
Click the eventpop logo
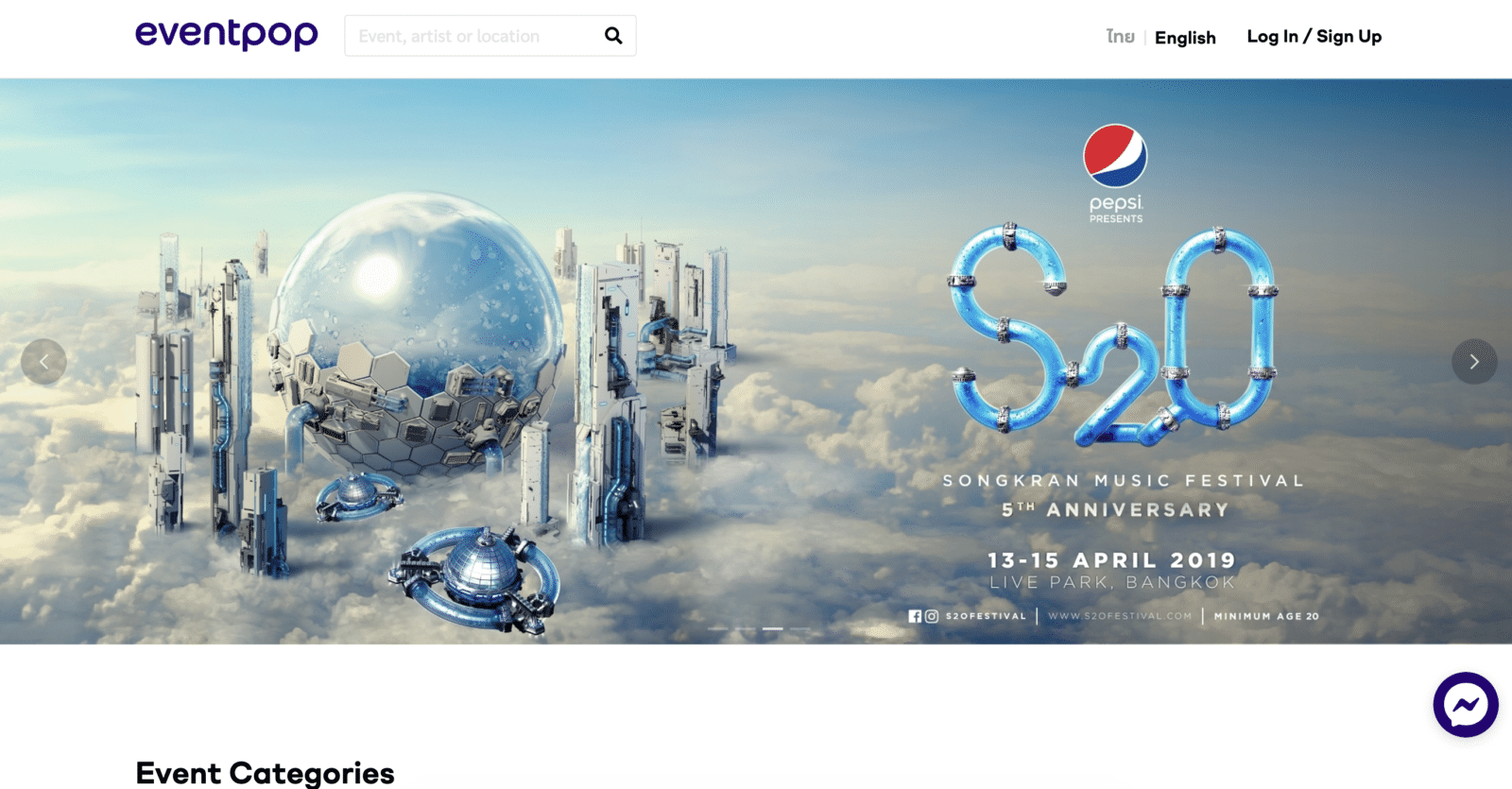(227, 34)
